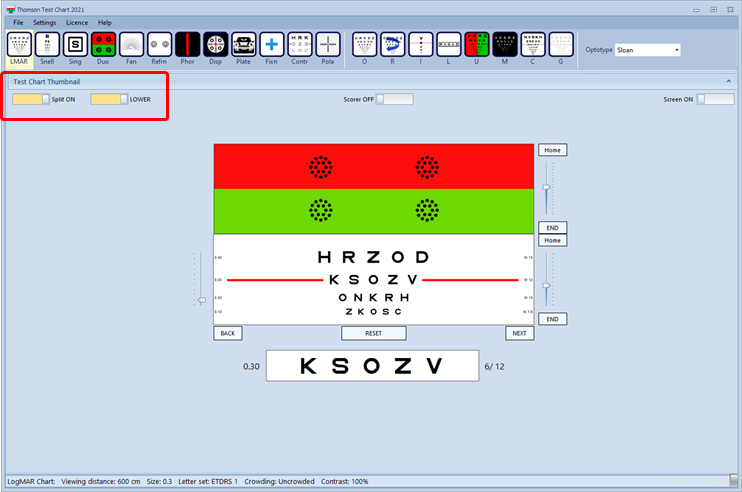This screenshot has height=492, width=742.
Task: Collapse the Test Chart Thumbnail panel
Action: (x=727, y=81)
